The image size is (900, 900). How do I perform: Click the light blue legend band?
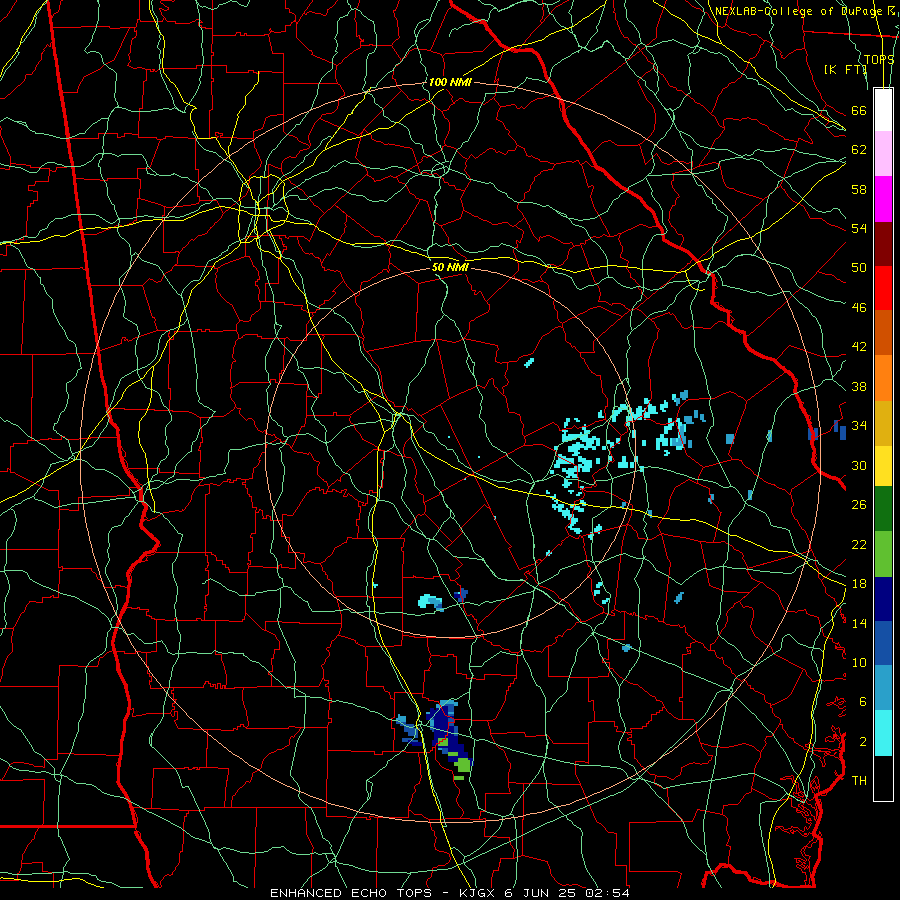click(x=883, y=688)
